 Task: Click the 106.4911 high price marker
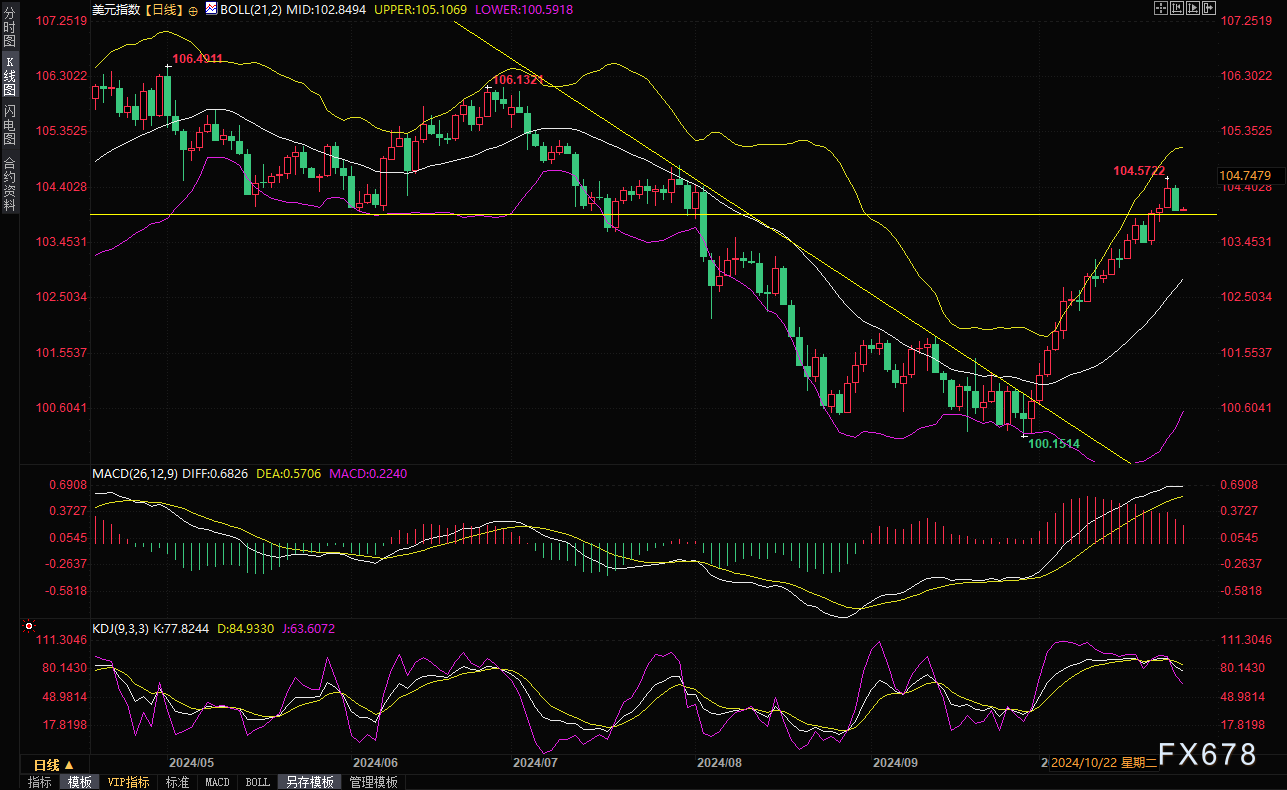(197, 59)
